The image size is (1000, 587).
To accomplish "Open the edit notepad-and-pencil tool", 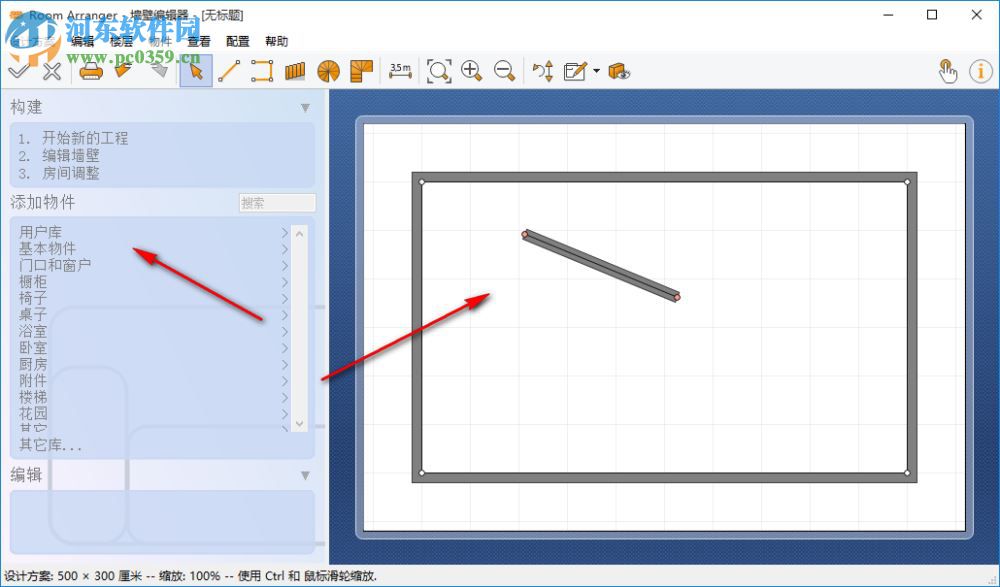I will coord(575,71).
